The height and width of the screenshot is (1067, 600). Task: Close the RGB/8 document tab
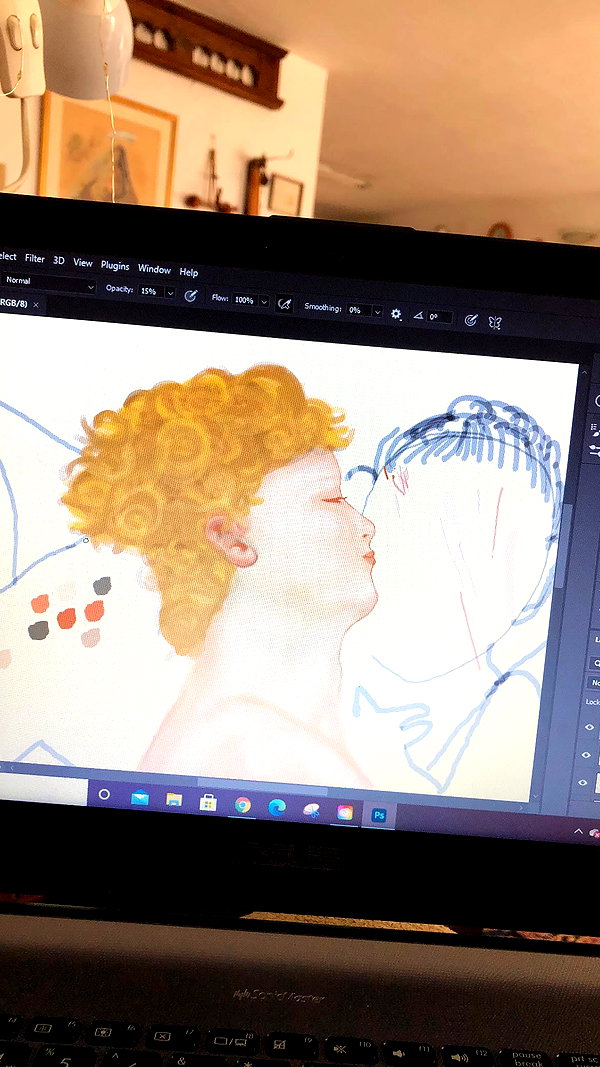click(x=36, y=305)
